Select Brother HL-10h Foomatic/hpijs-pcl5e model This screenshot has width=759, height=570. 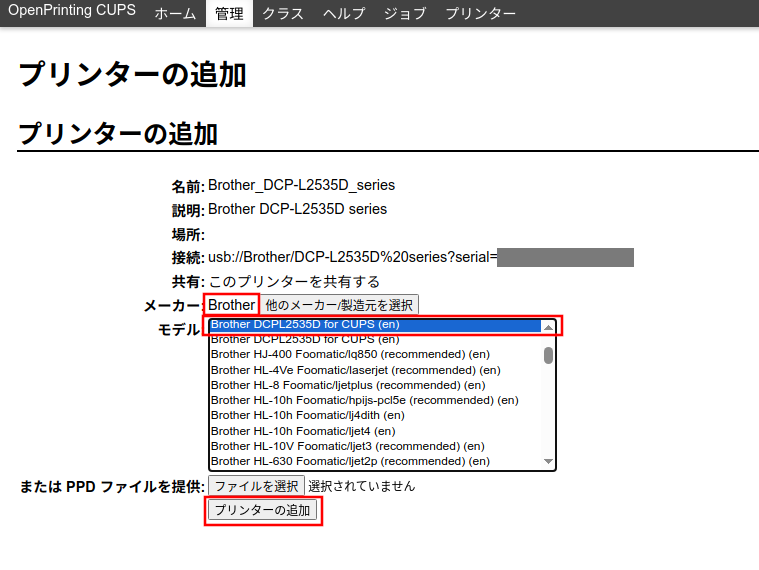click(x=375, y=400)
